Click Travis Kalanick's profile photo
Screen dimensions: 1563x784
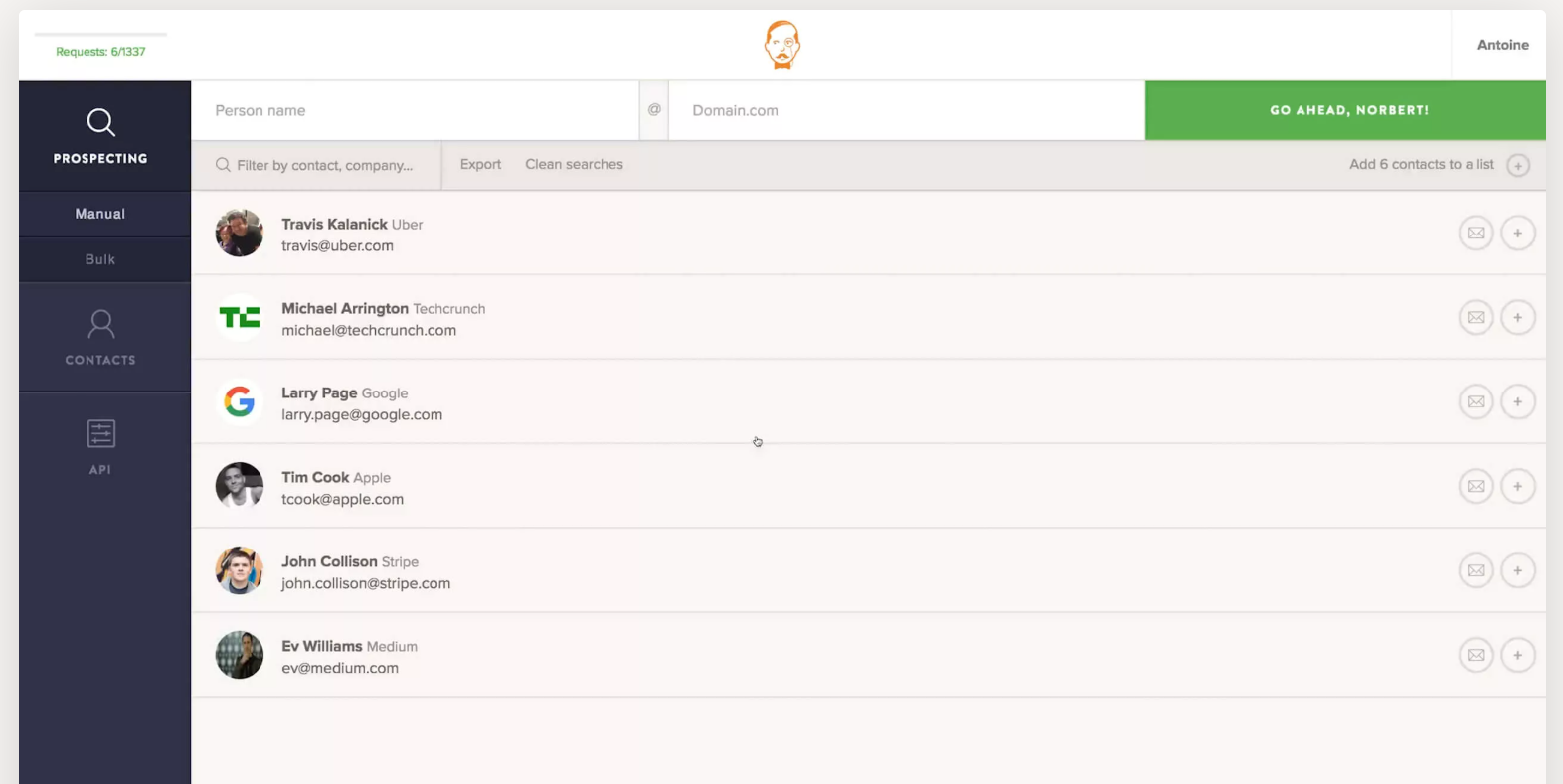(x=240, y=233)
